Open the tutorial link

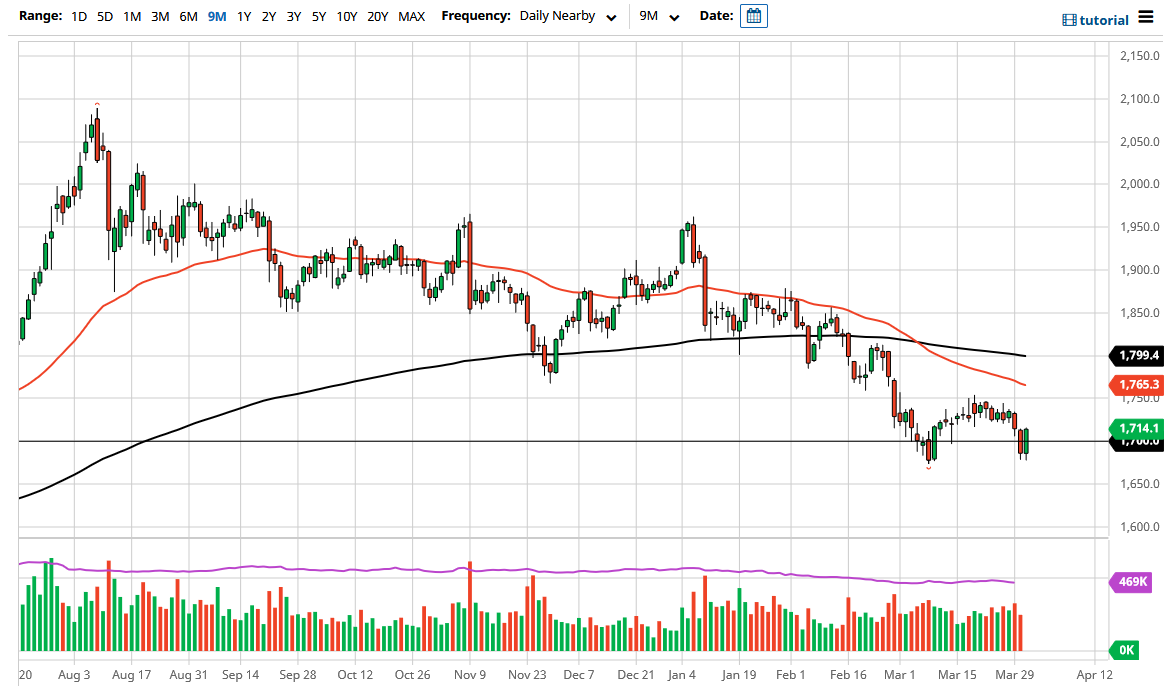pos(1104,20)
